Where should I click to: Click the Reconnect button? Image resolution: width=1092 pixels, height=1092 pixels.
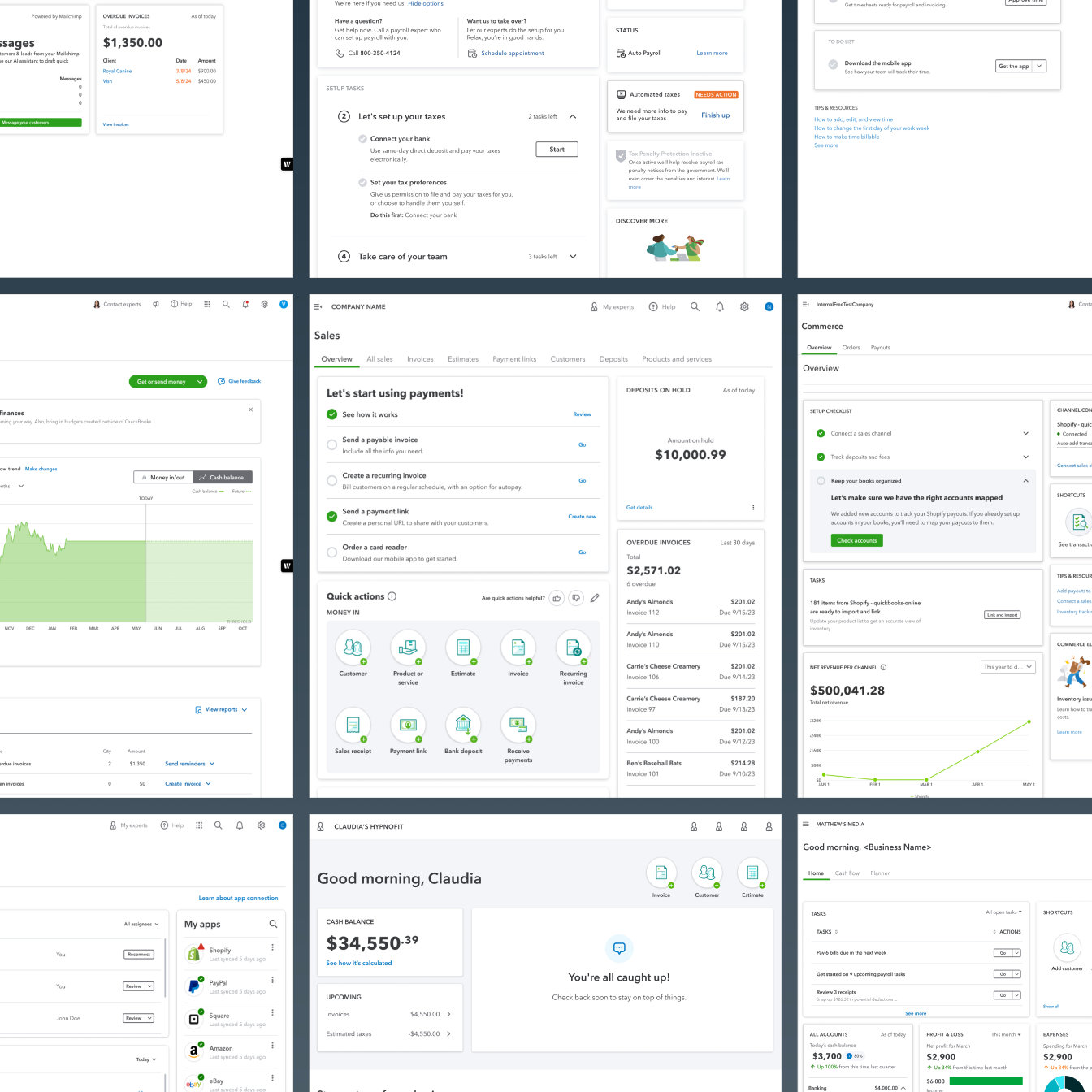pyautogui.click(x=139, y=955)
